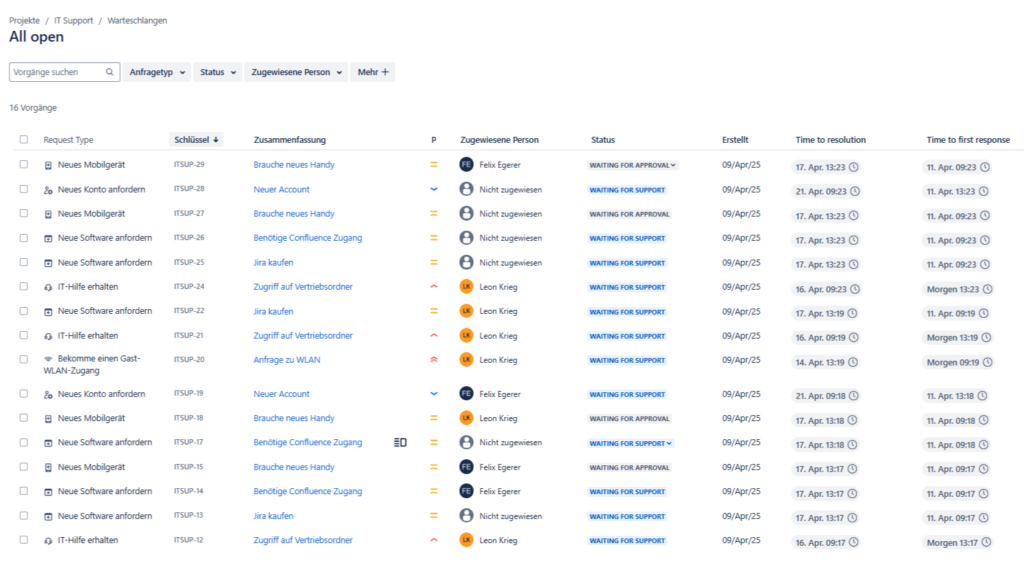Viewport: 1024px width, 576px height.
Task: Check the checkbox for the Jira kaufen ITSUP-13 row
Action: [x=23, y=515]
